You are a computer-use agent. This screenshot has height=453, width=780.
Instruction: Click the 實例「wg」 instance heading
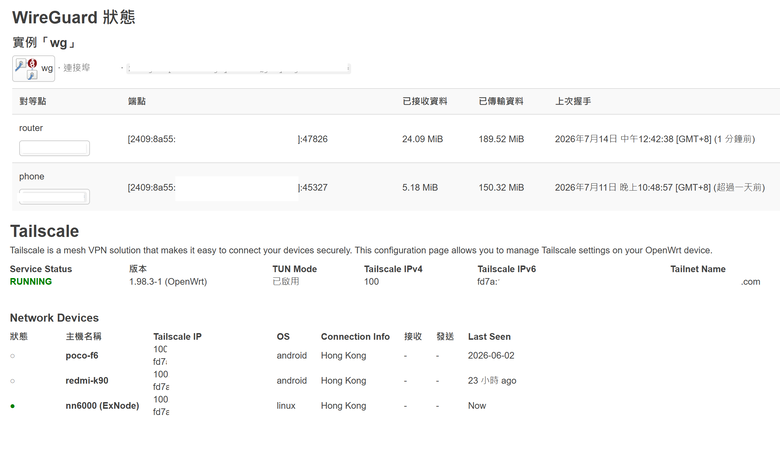(x=45, y=43)
